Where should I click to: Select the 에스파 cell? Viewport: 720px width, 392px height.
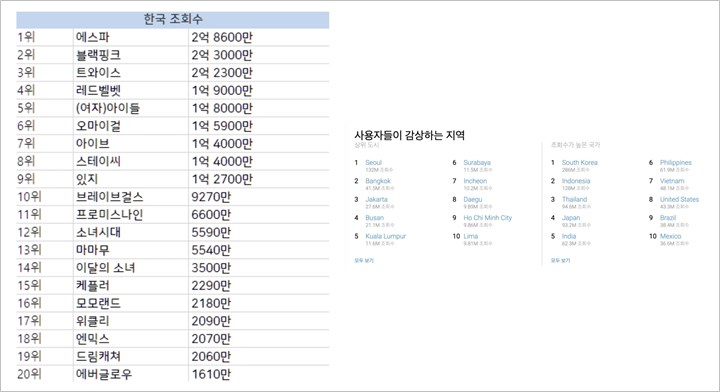tap(131, 37)
